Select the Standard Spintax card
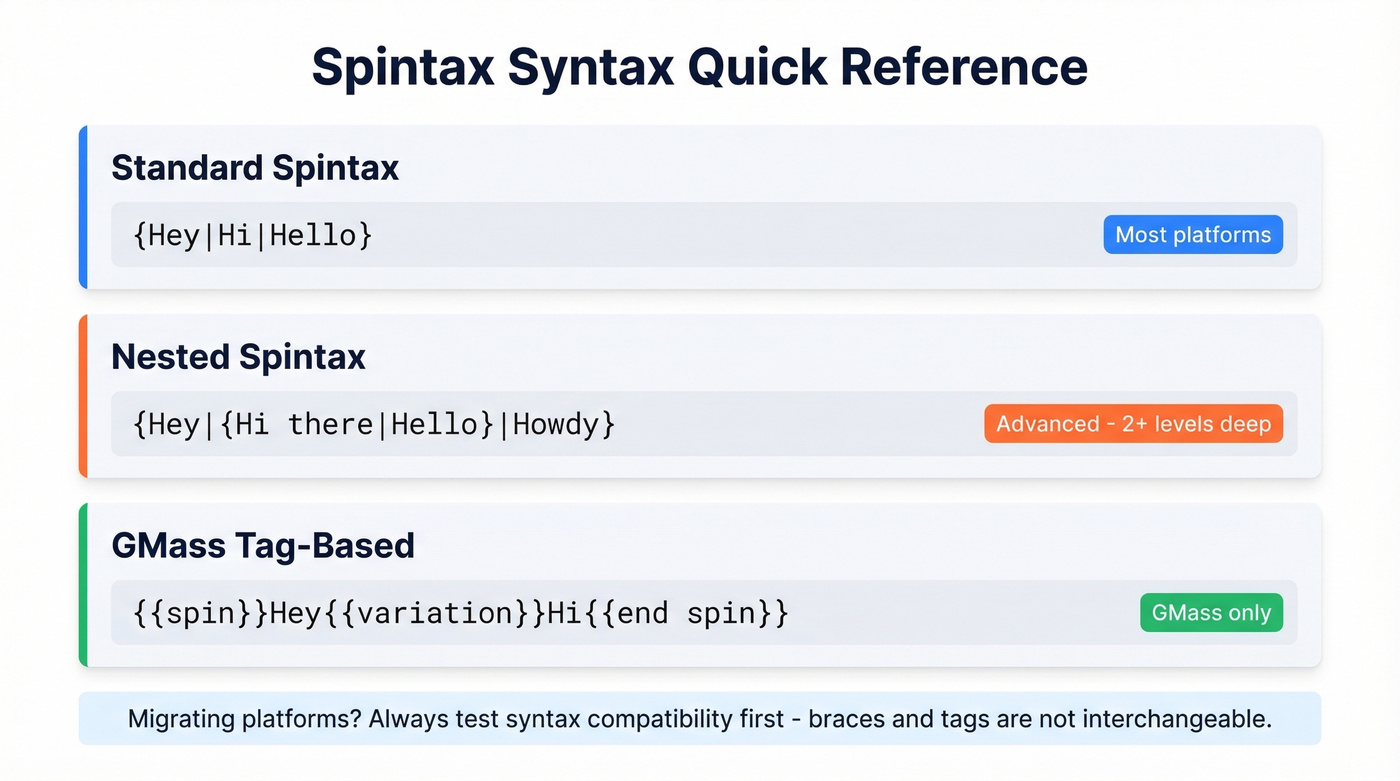Image resolution: width=1400 pixels, height=781 pixels. [700, 207]
